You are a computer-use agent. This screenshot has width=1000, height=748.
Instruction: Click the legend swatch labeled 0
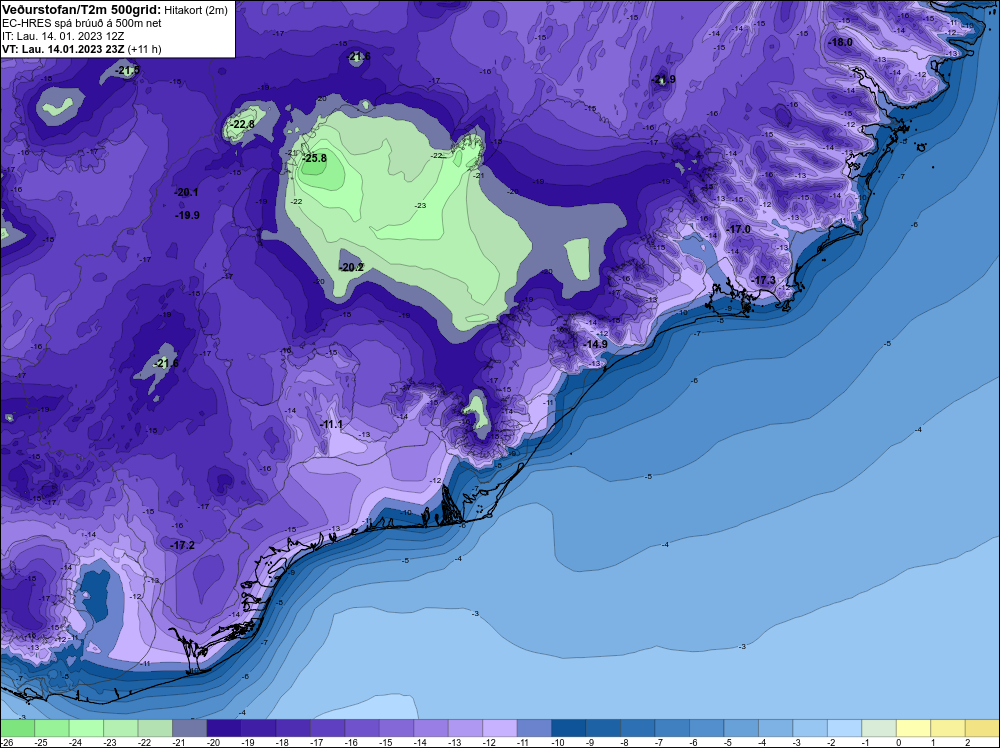pyautogui.click(x=913, y=728)
